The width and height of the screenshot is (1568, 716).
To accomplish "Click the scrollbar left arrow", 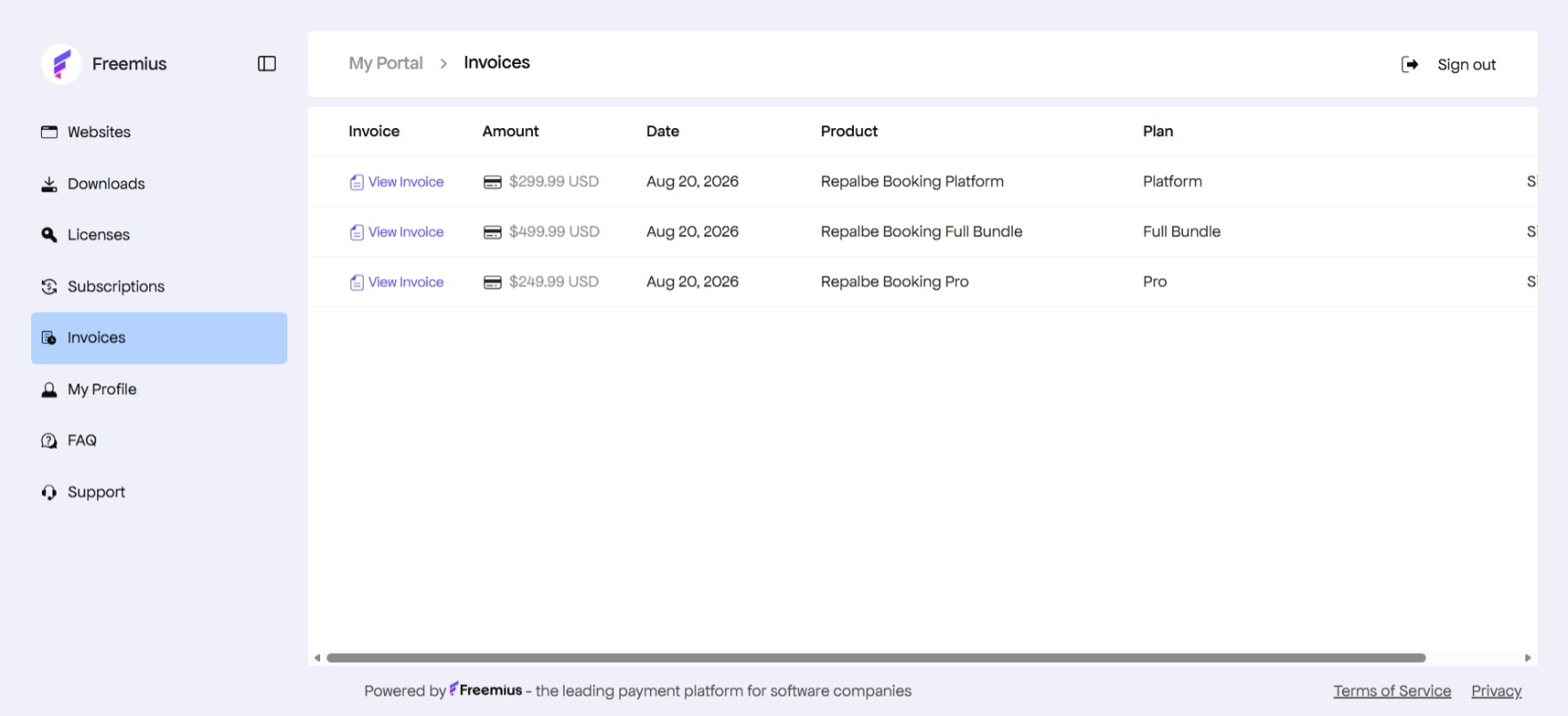I will coord(317,658).
